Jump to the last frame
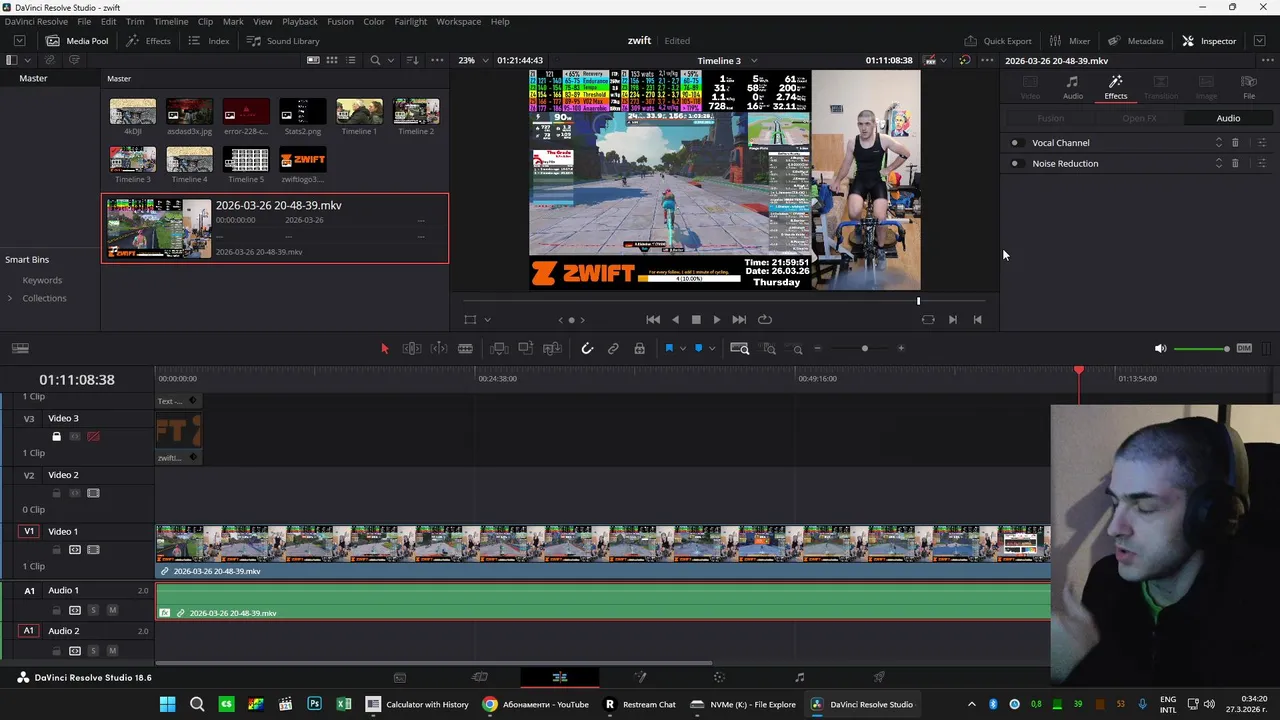Viewport: 1280px width, 720px height. [739, 320]
